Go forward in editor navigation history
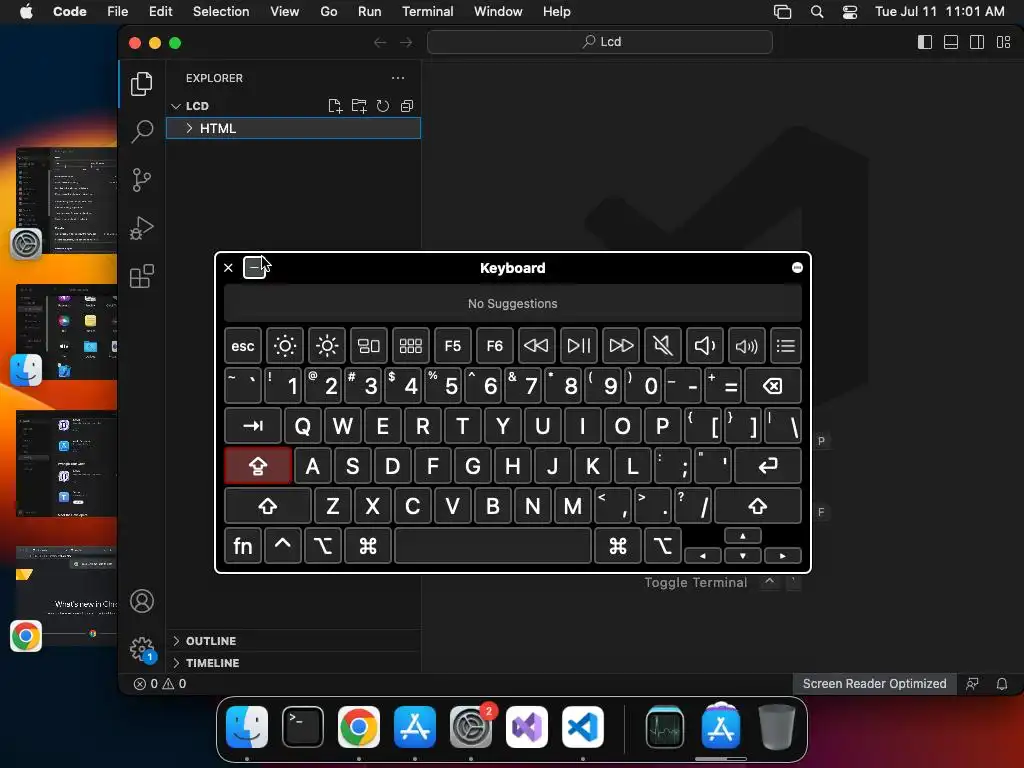The image size is (1024, 768). click(x=406, y=42)
